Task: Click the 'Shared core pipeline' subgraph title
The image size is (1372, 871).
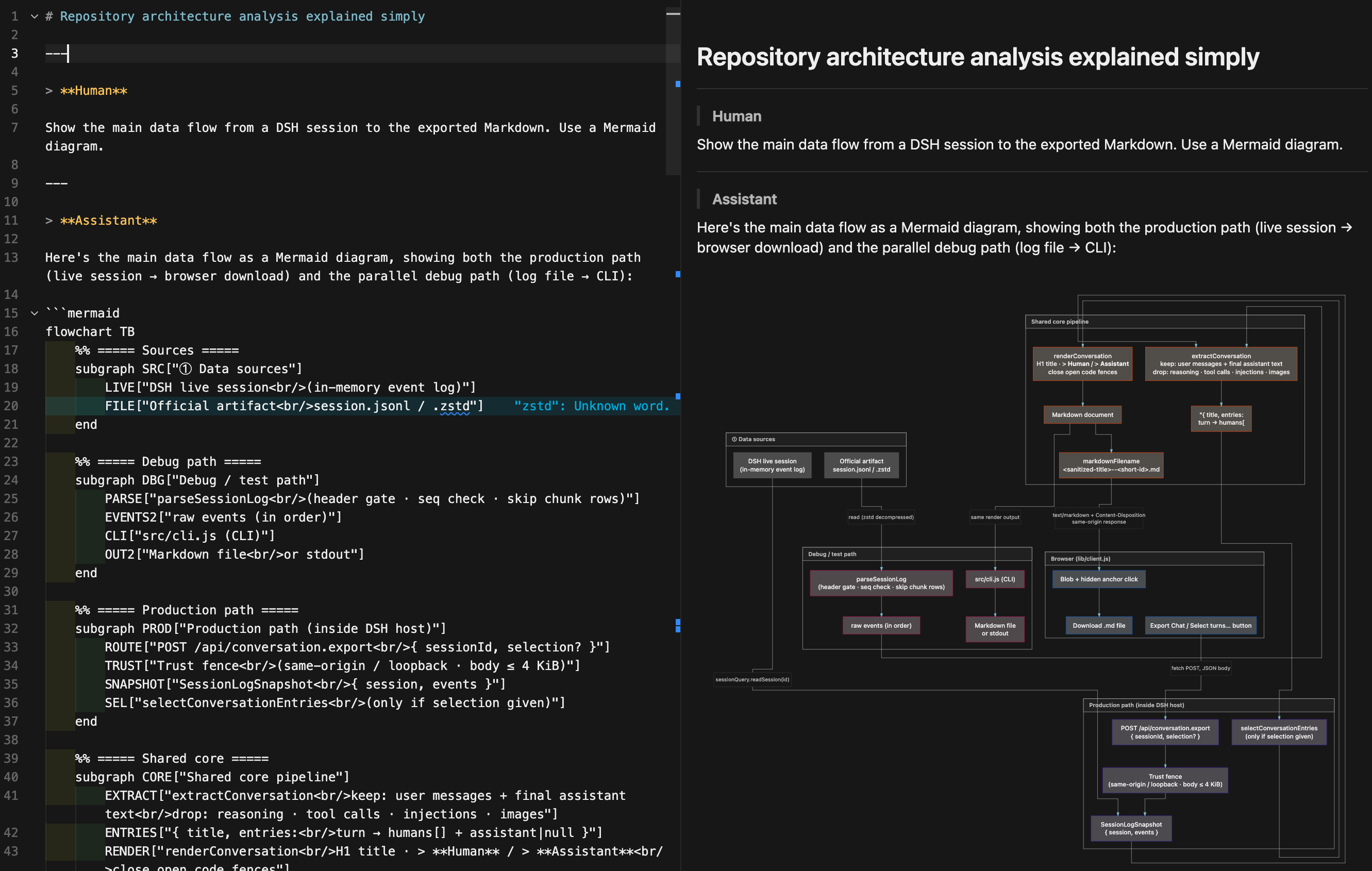Action: coord(1060,322)
